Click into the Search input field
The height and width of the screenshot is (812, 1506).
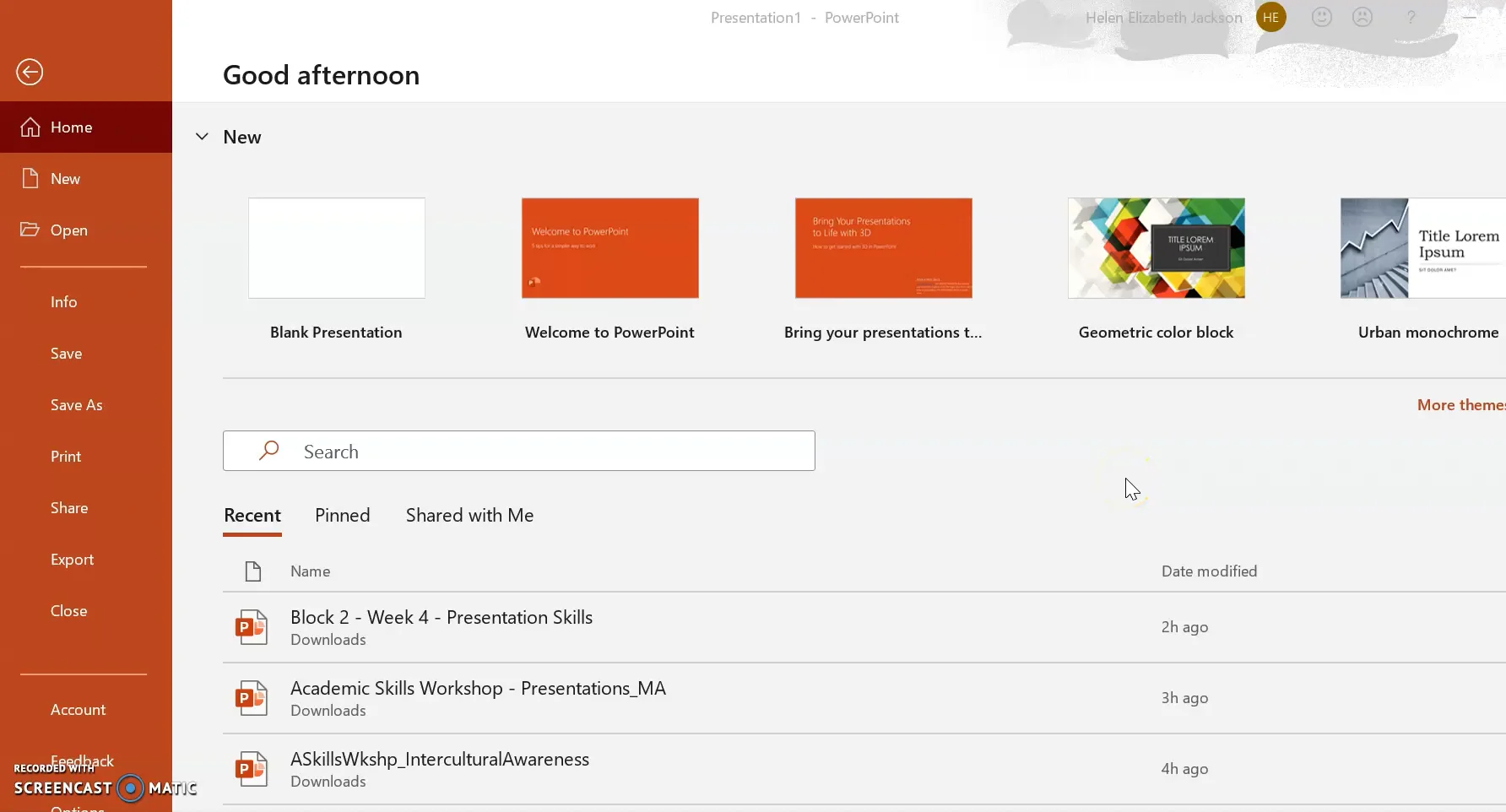pos(519,451)
